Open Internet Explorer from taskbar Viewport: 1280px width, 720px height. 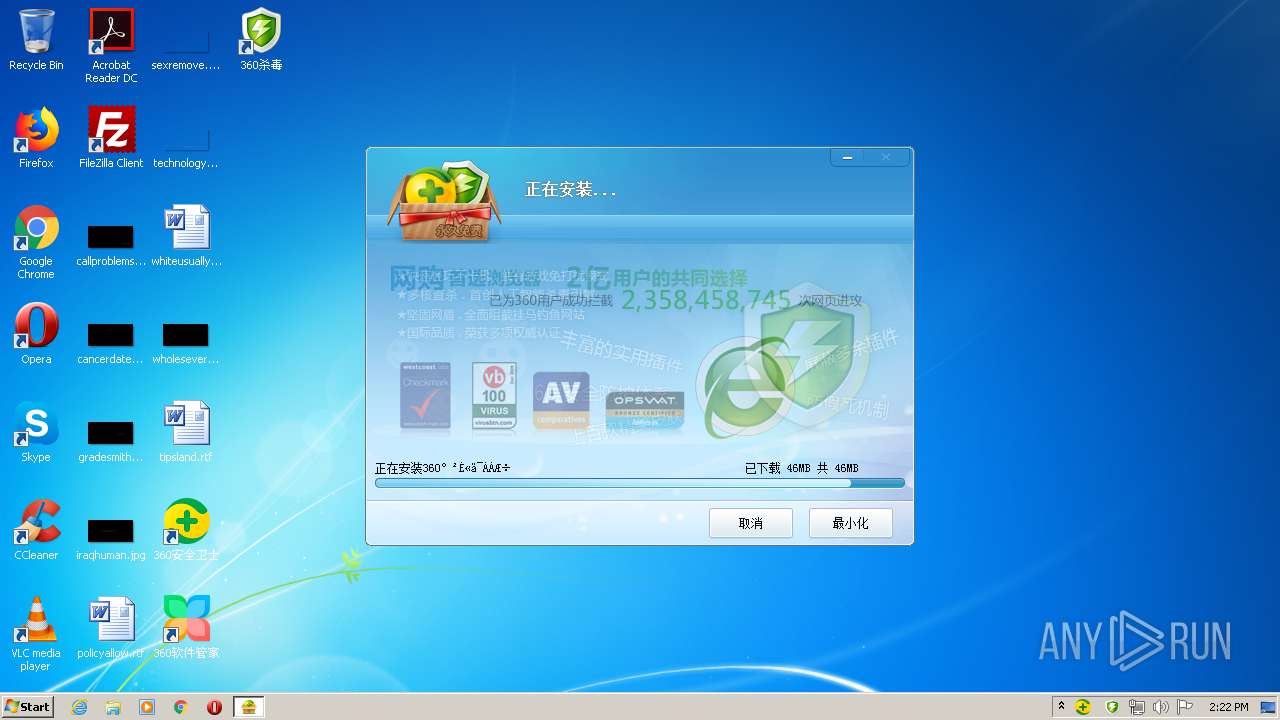pos(79,707)
